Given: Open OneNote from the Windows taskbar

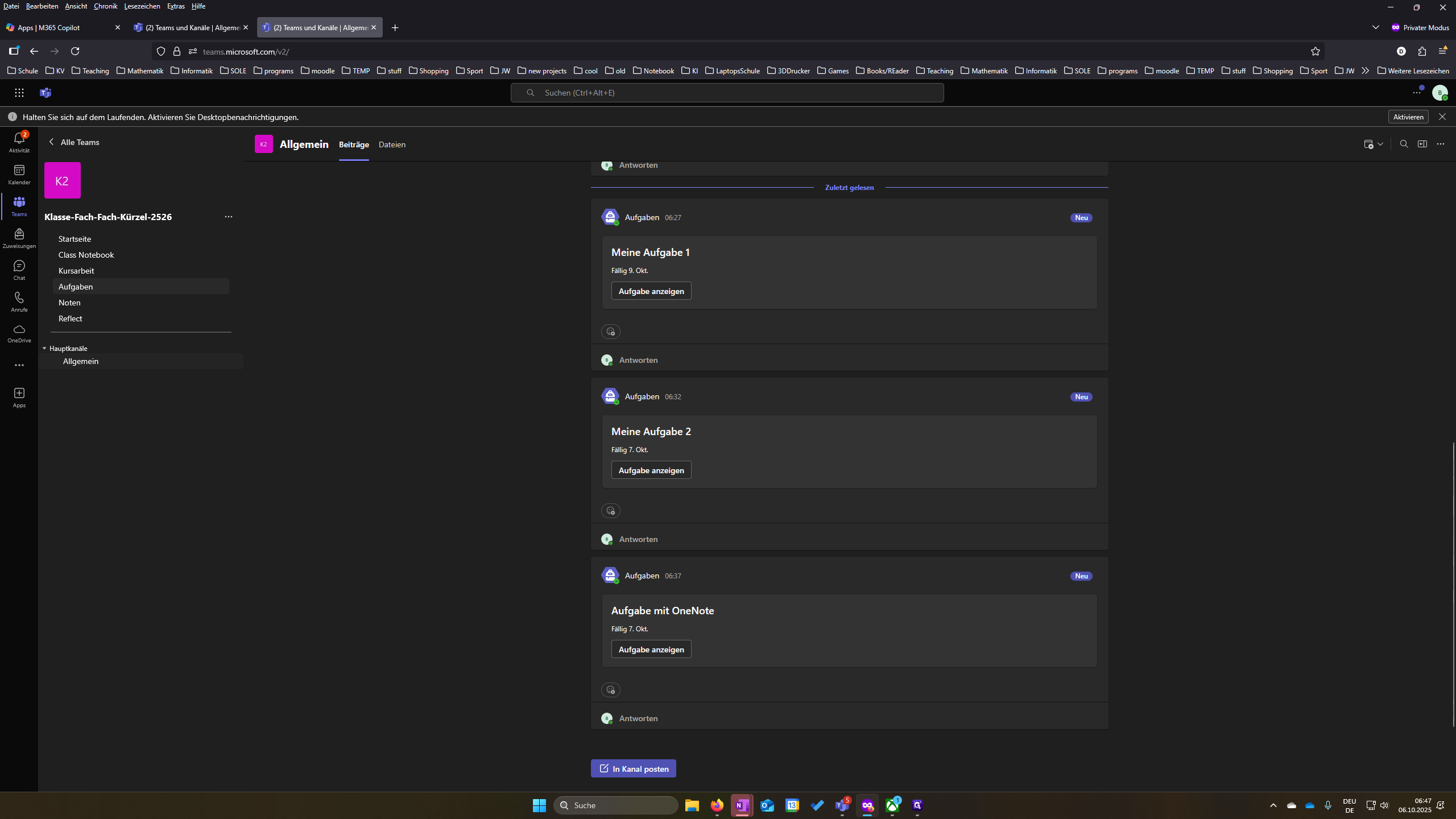Looking at the screenshot, I should (x=742, y=805).
